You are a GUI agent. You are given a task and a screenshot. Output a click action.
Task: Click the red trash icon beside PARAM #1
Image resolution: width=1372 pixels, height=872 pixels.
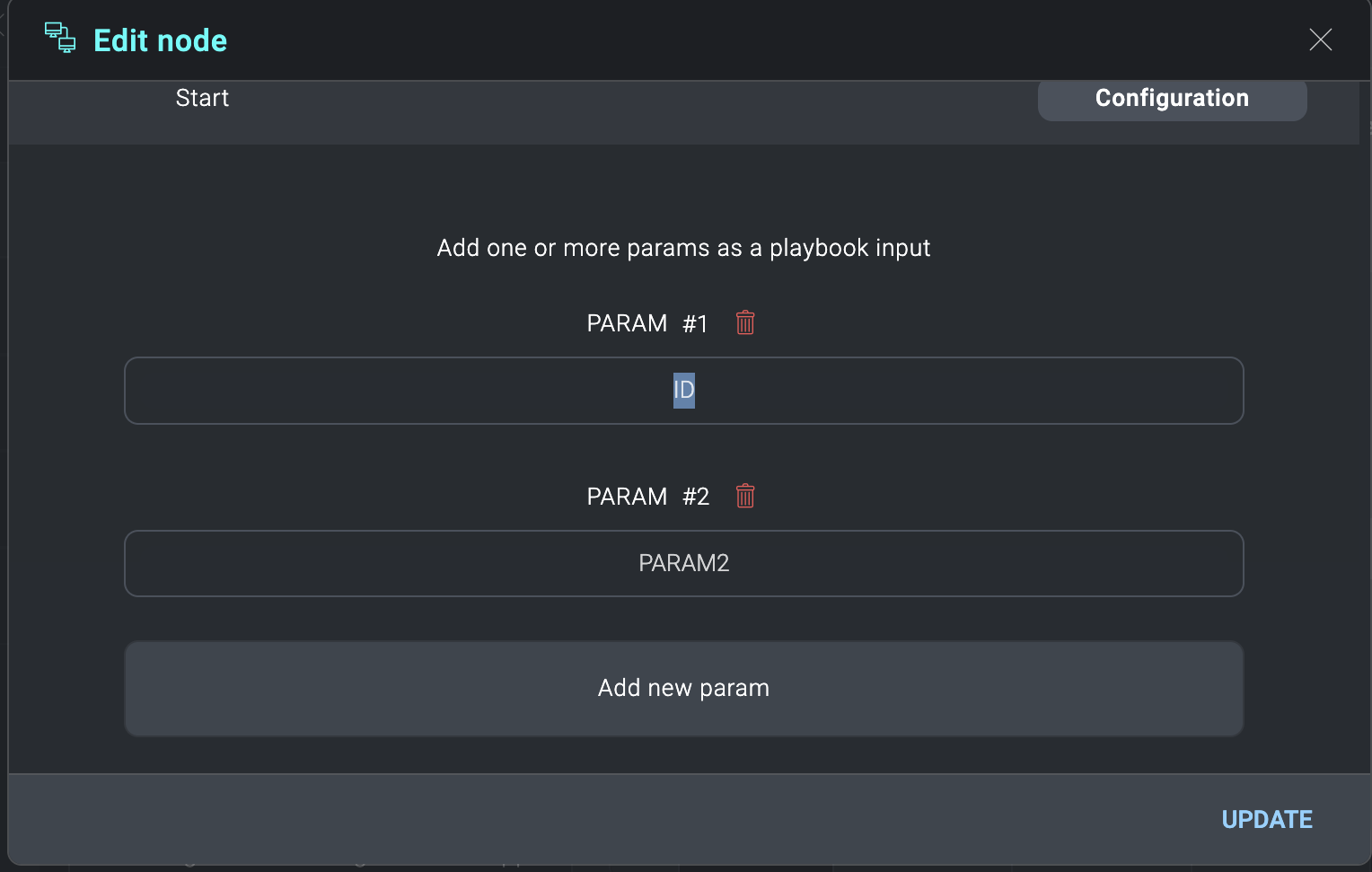tap(744, 322)
